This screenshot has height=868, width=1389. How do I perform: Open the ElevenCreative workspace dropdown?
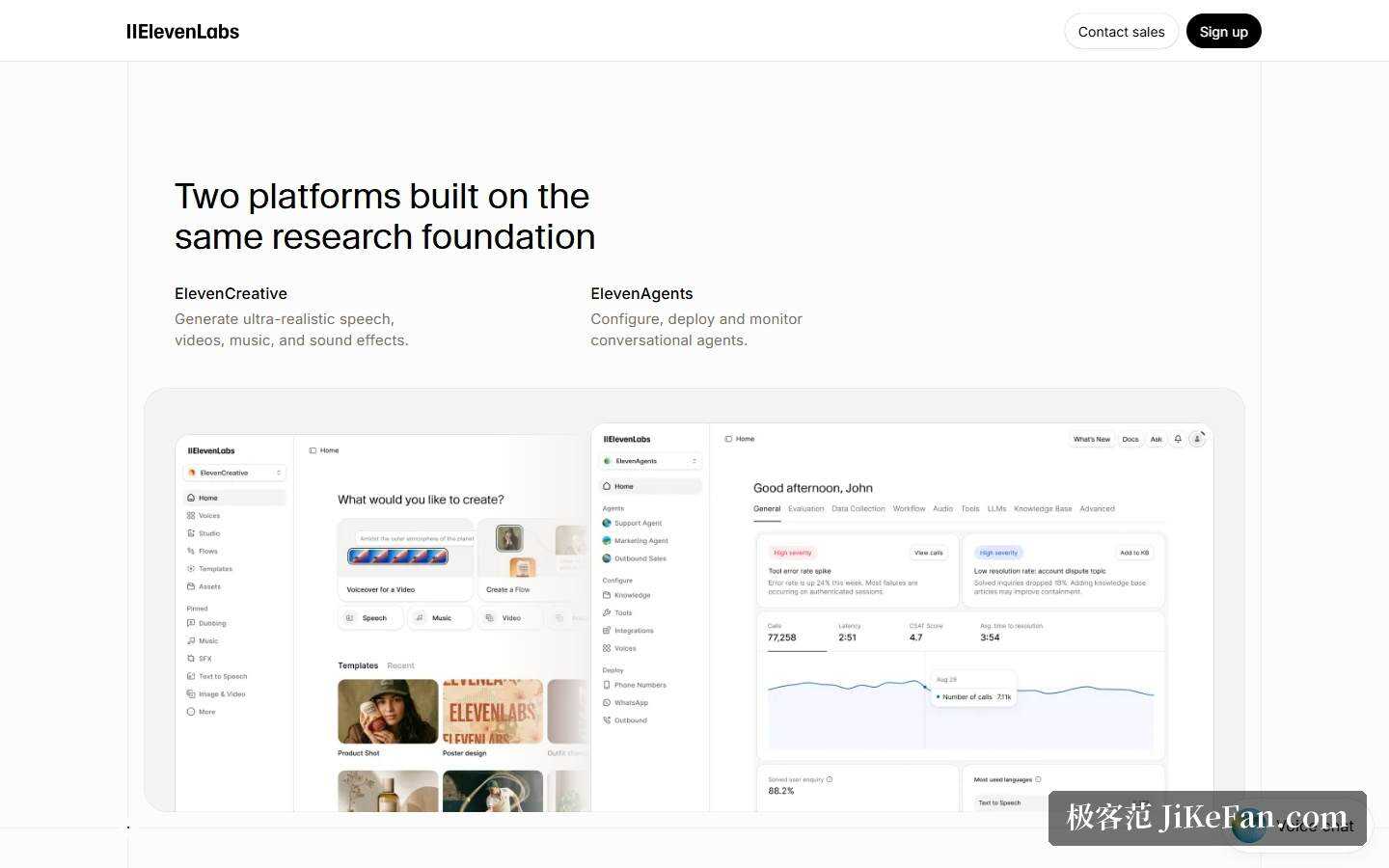click(x=234, y=473)
